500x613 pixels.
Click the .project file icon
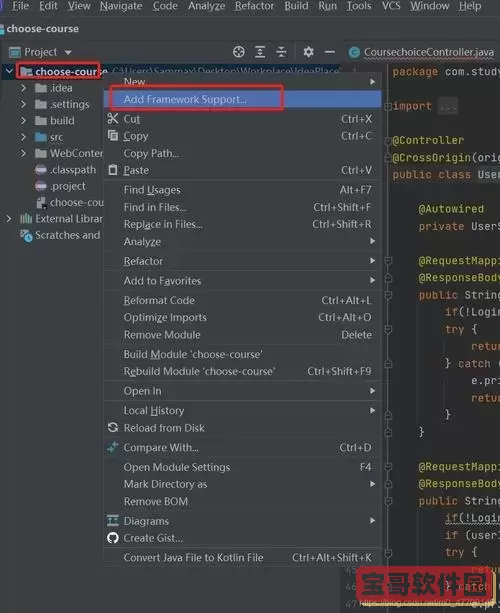tap(41, 186)
